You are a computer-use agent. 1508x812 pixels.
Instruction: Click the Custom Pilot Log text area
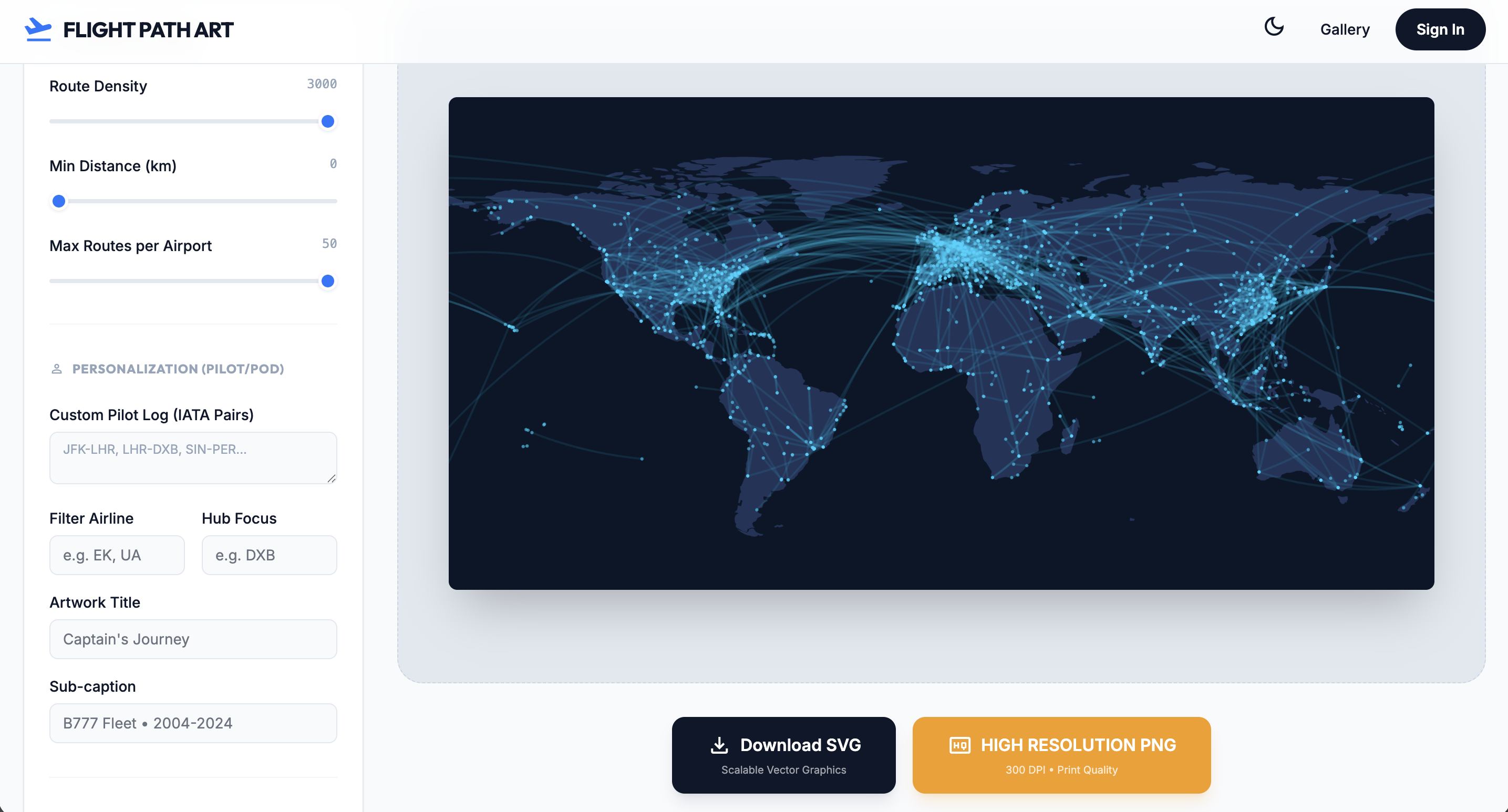click(193, 458)
